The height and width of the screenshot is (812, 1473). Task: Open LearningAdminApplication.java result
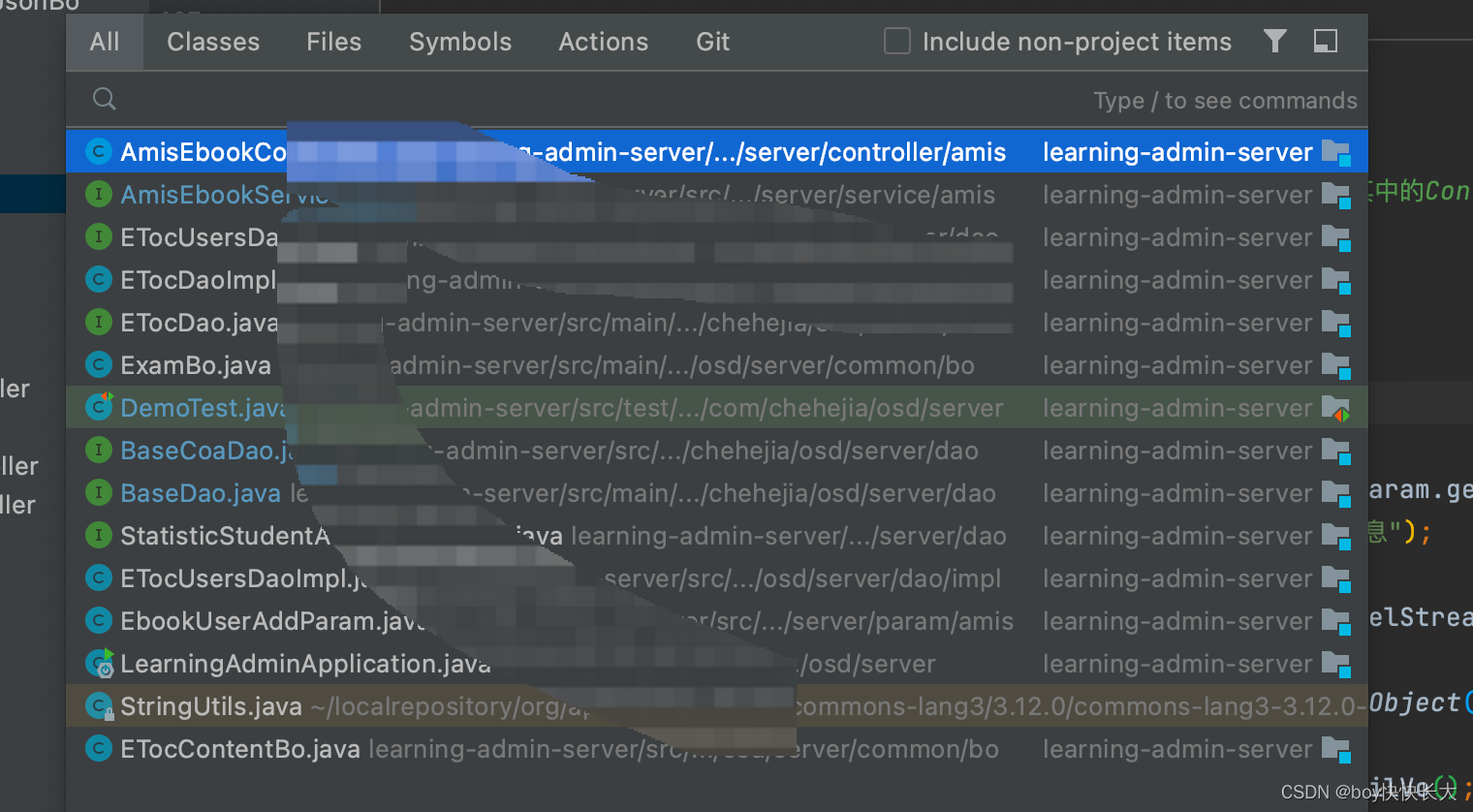[x=717, y=664]
